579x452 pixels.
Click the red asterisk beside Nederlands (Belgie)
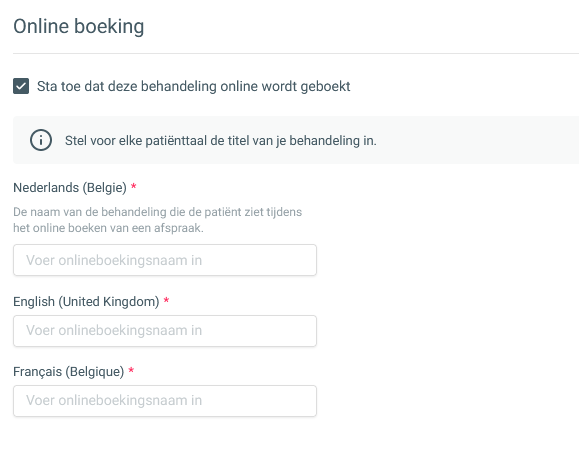click(134, 186)
